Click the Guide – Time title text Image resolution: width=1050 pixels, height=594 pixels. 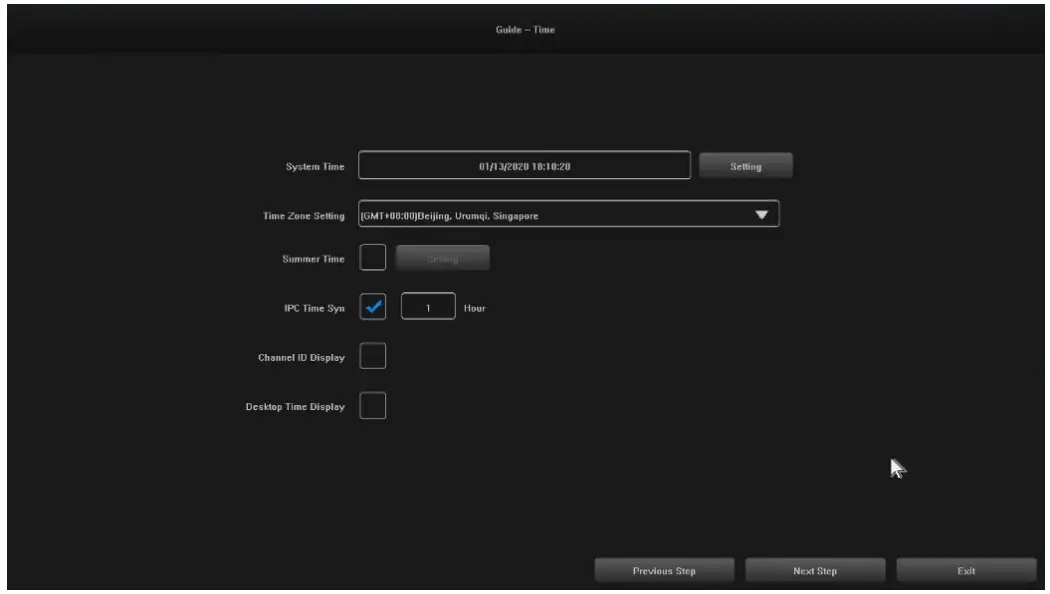point(525,29)
